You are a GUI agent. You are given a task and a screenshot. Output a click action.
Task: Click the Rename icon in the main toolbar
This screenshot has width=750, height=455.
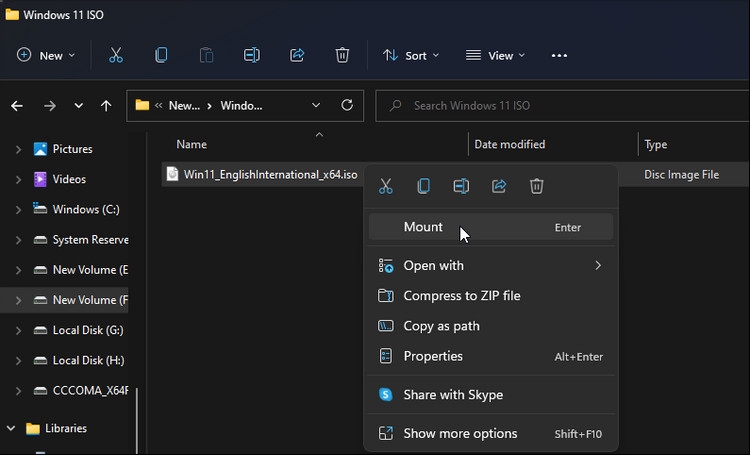point(252,55)
